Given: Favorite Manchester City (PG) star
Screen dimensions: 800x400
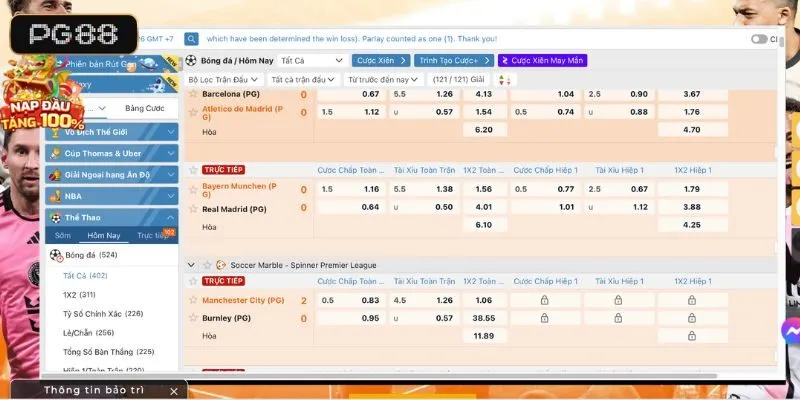Looking at the screenshot, I should coord(193,300).
